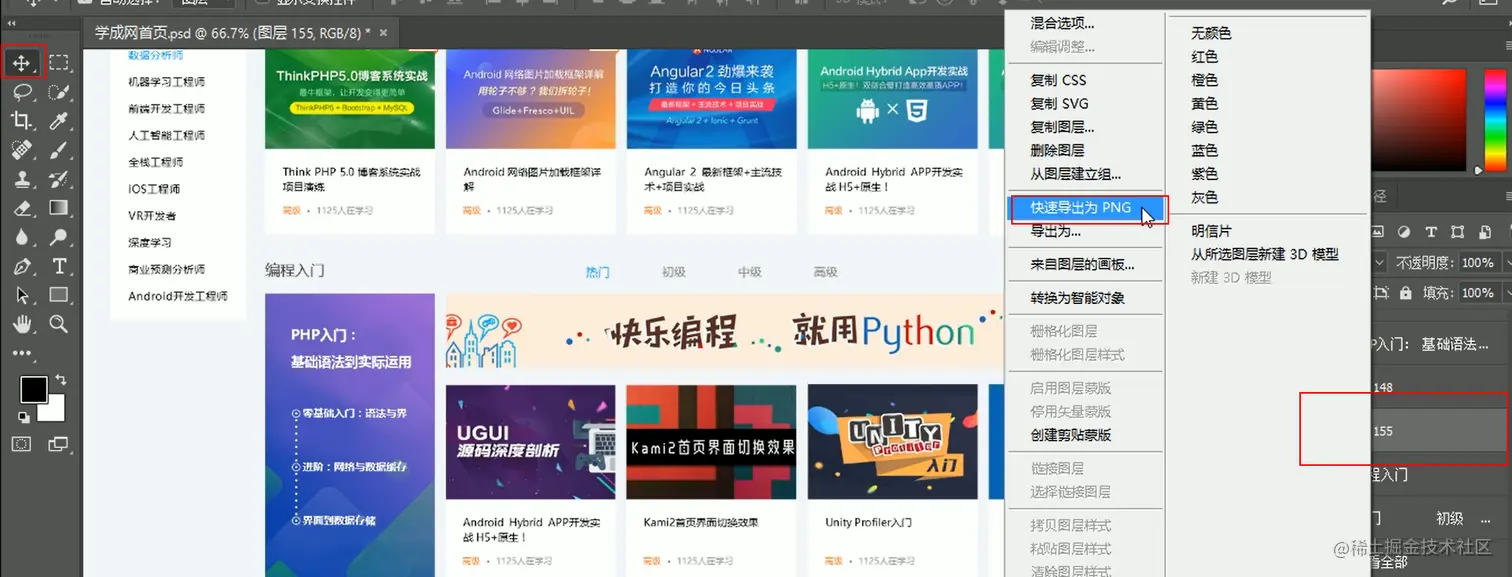The image size is (1512, 577).
Task: Select the Eraser tool
Action: (21, 208)
